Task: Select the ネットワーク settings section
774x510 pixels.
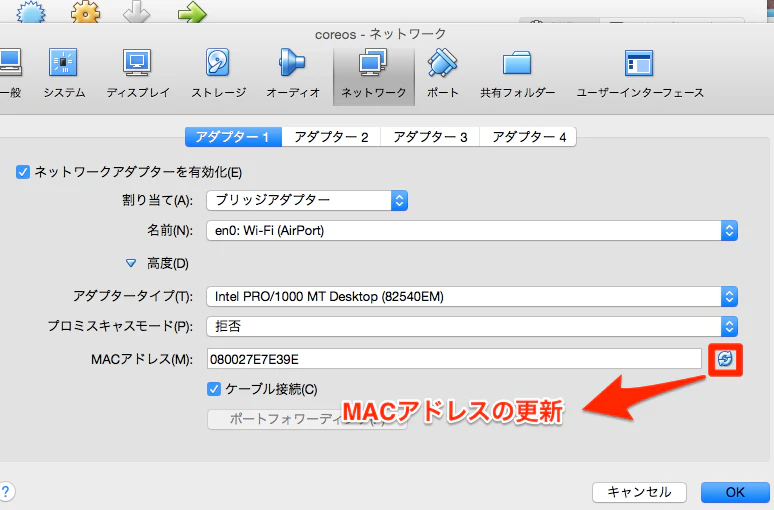Action: click(374, 76)
